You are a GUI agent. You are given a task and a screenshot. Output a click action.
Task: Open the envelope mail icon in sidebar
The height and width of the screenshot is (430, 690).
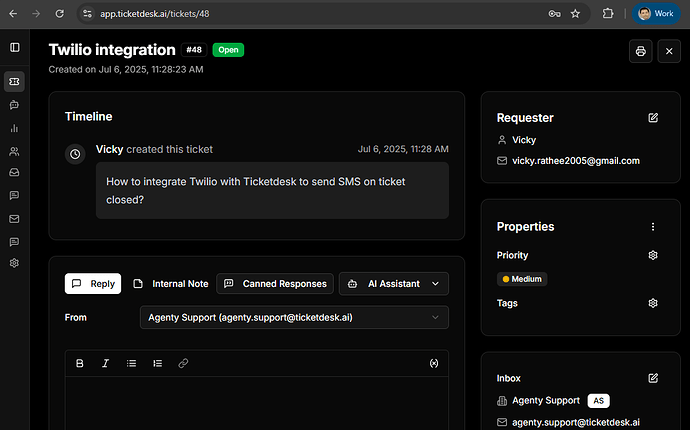click(x=14, y=219)
